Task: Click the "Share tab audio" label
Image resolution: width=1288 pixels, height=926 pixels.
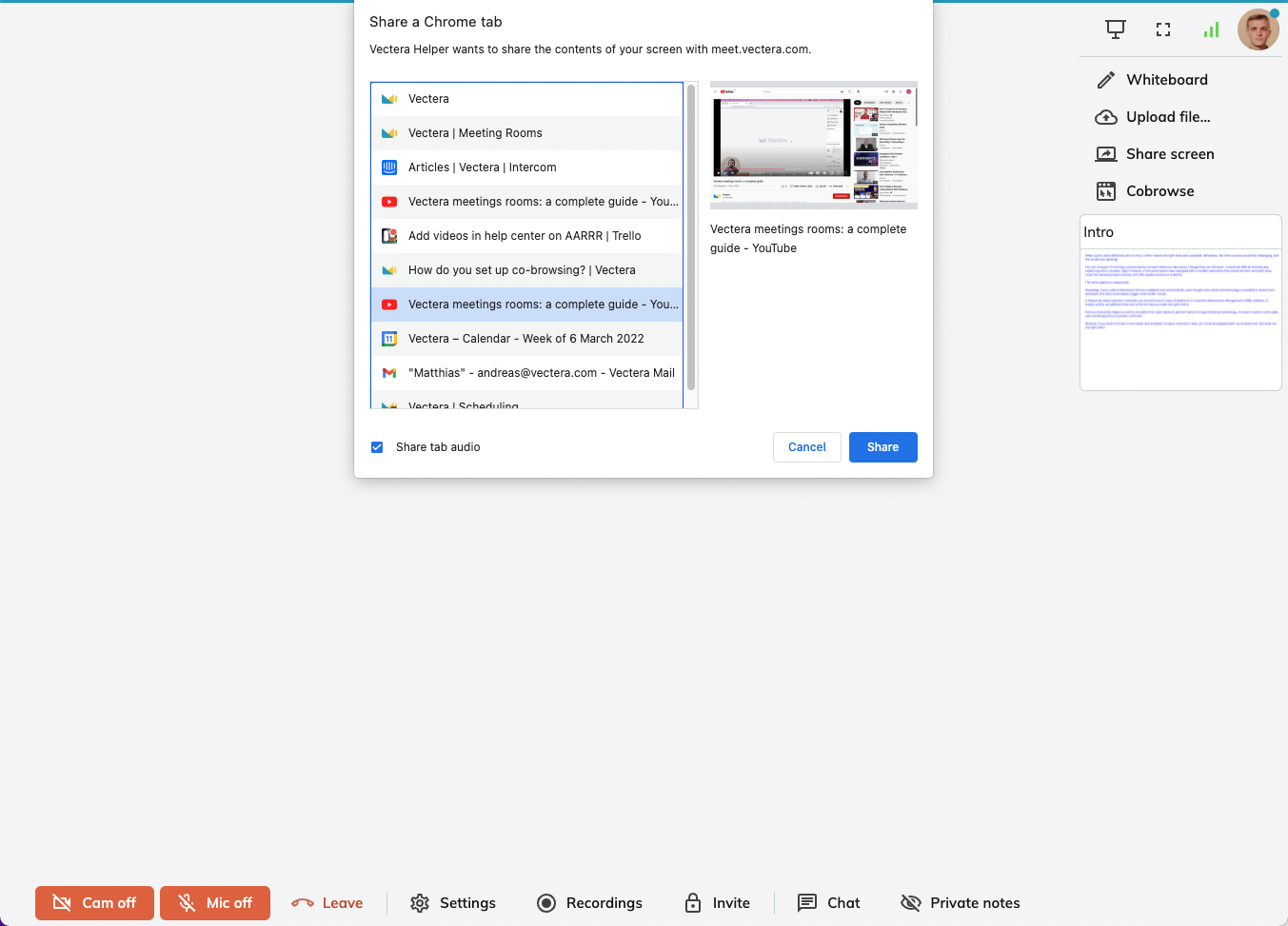Action: point(438,447)
